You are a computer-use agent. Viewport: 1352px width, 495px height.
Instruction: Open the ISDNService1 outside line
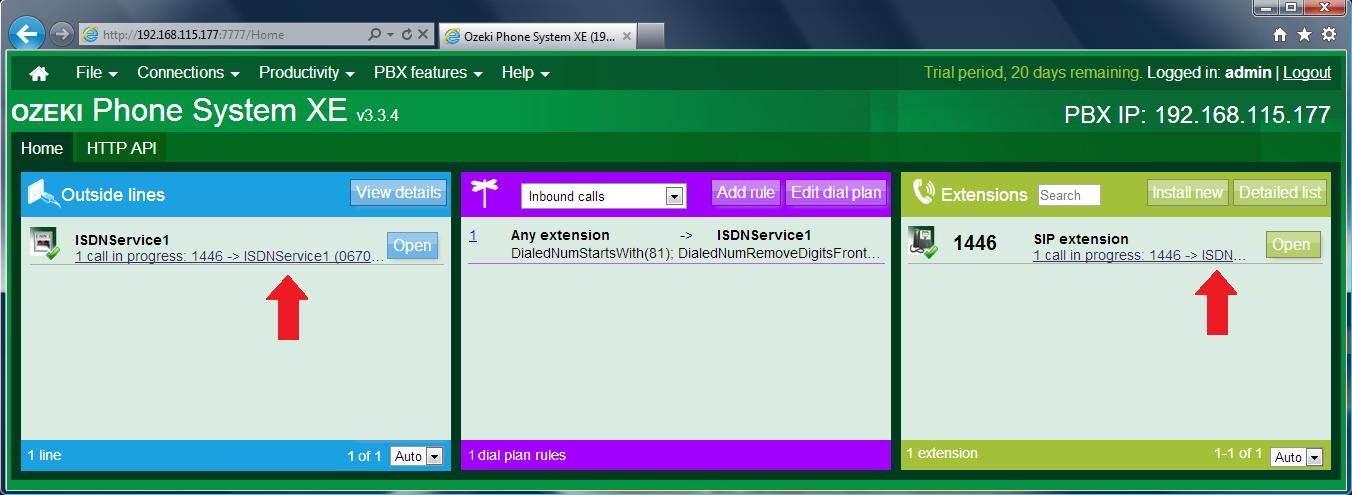point(412,246)
